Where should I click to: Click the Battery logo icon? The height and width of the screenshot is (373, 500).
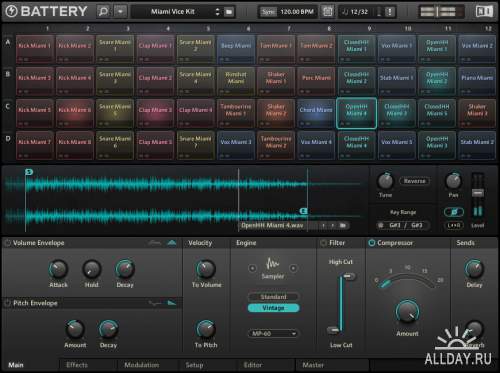pyautogui.click(x=12, y=11)
